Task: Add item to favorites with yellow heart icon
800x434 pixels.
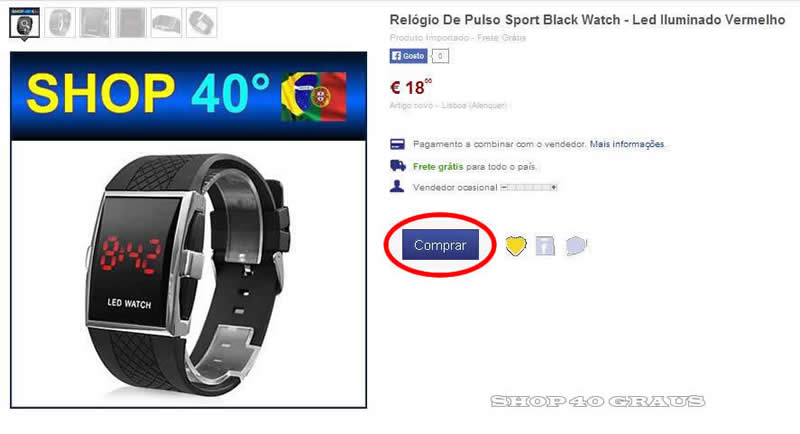Action: click(x=515, y=245)
